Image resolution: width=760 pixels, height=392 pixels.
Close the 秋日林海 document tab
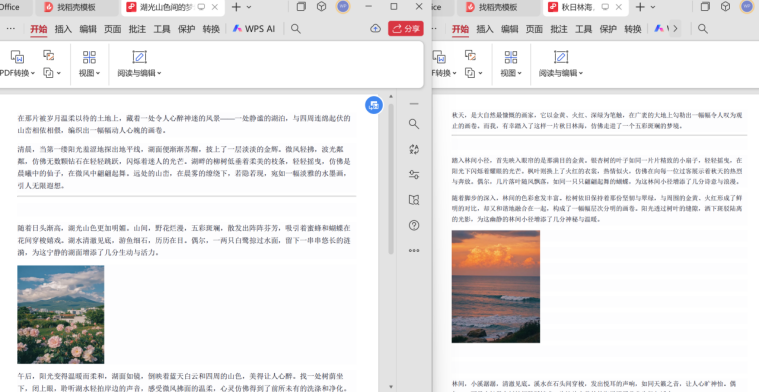point(618,7)
